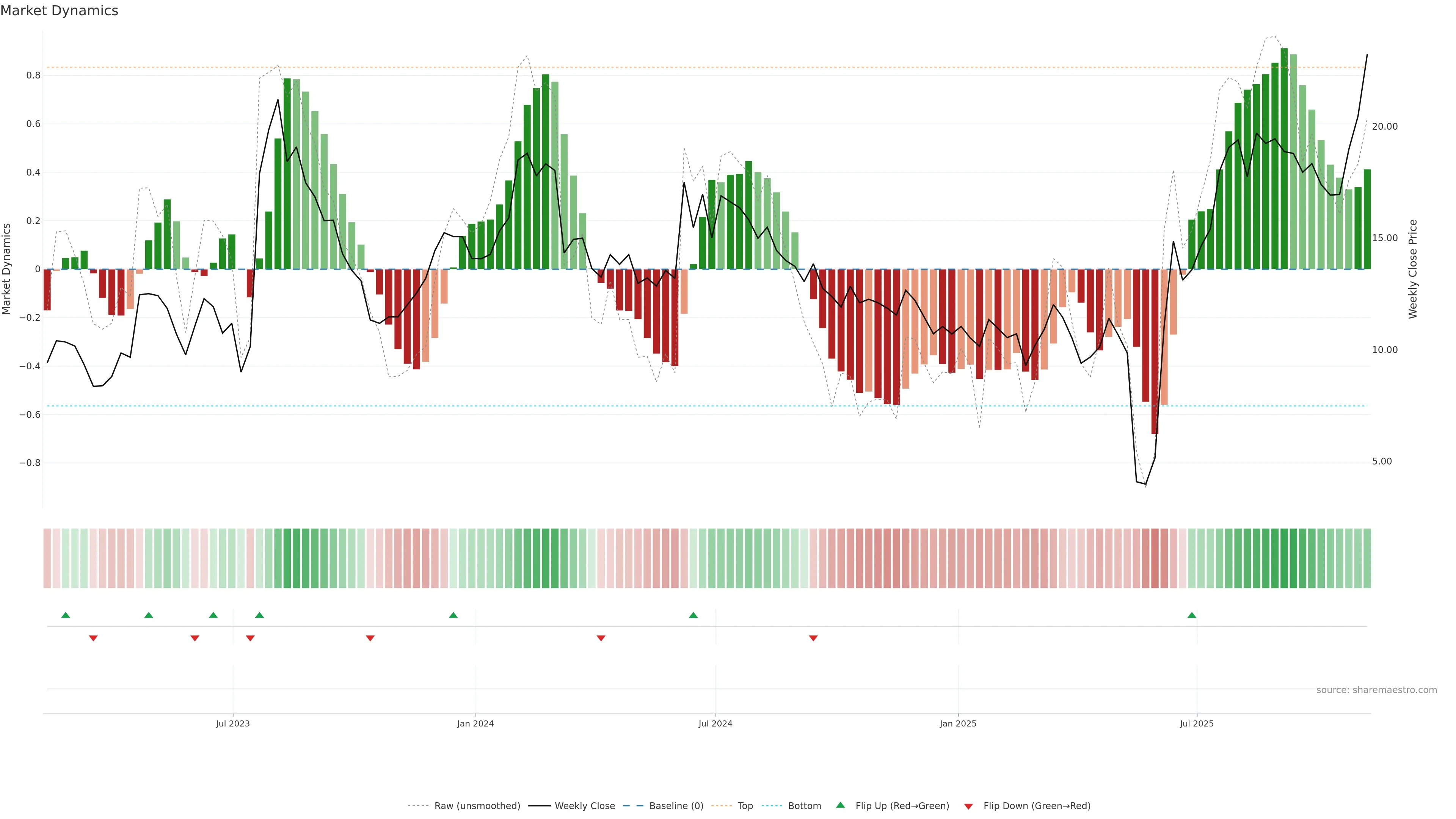This screenshot has height=819, width=1456.
Task: Click the Jul 2025 x-axis label
Action: (x=1197, y=723)
